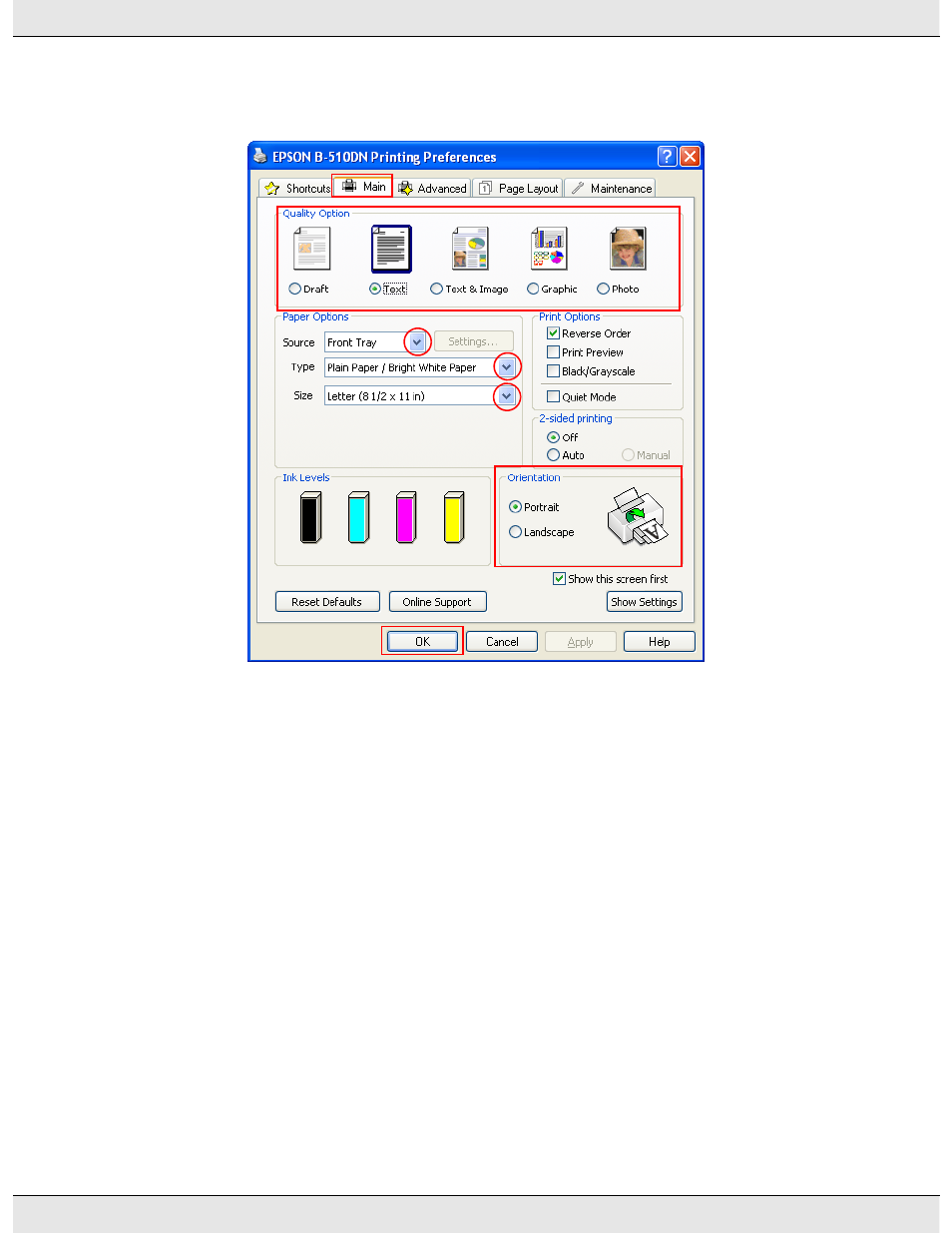Screen dimensions: 952x1233
Task: Select the Draft quality document icon
Action: point(311,249)
